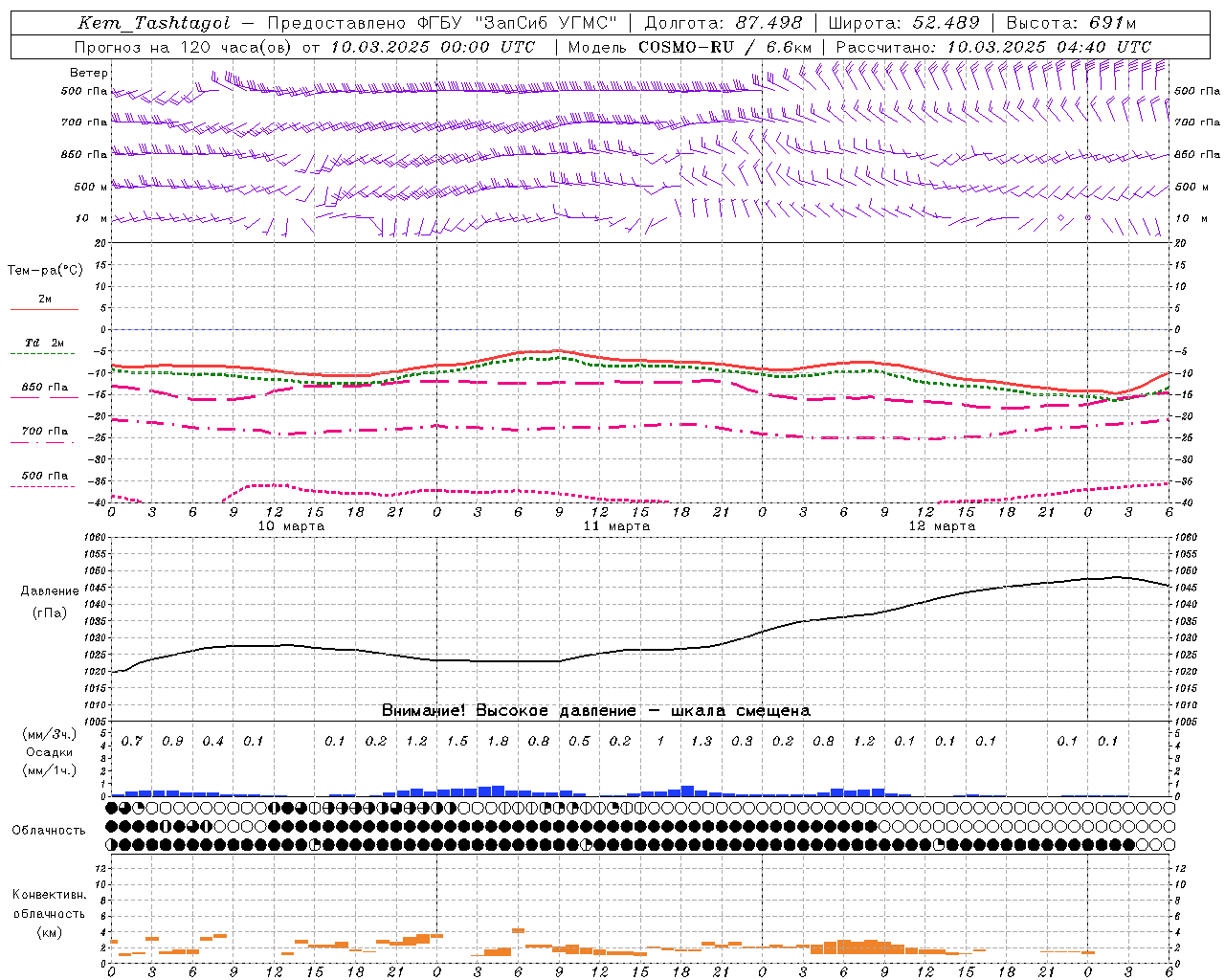The height and width of the screenshot is (980, 1225).
Task: Click the 0.7 precipitation value
Action: coord(132,742)
